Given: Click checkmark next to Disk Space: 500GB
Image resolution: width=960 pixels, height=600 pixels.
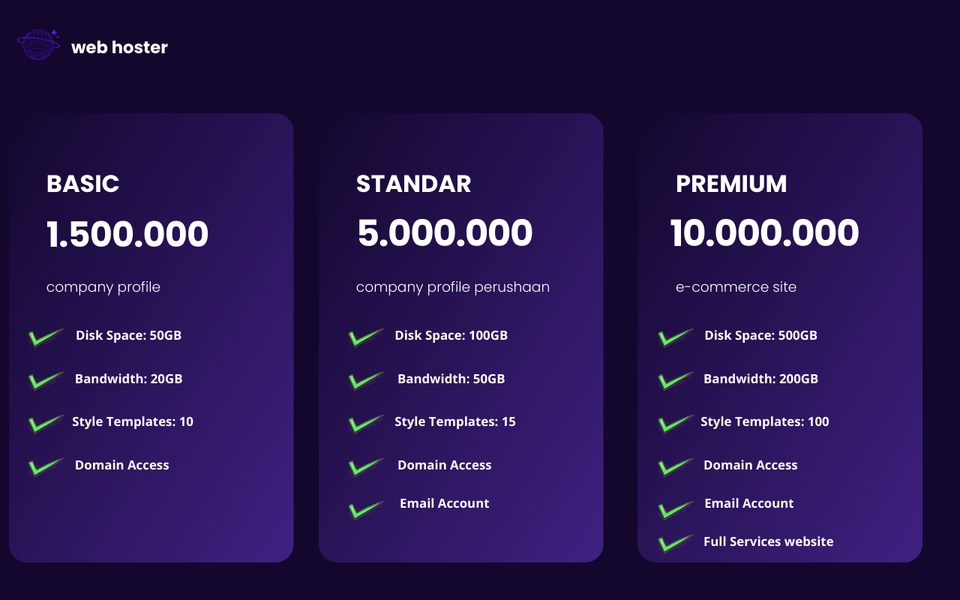Looking at the screenshot, I should click(676, 337).
